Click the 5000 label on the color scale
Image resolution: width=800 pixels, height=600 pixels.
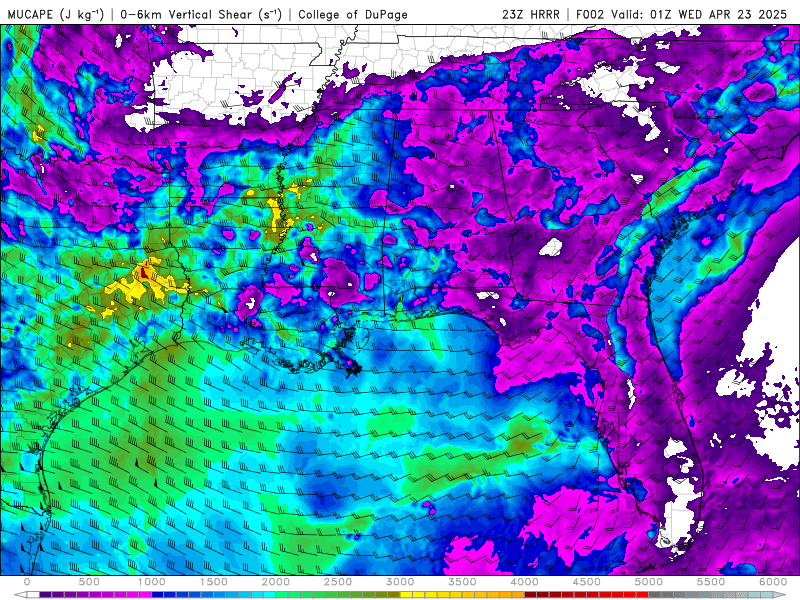click(x=649, y=582)
